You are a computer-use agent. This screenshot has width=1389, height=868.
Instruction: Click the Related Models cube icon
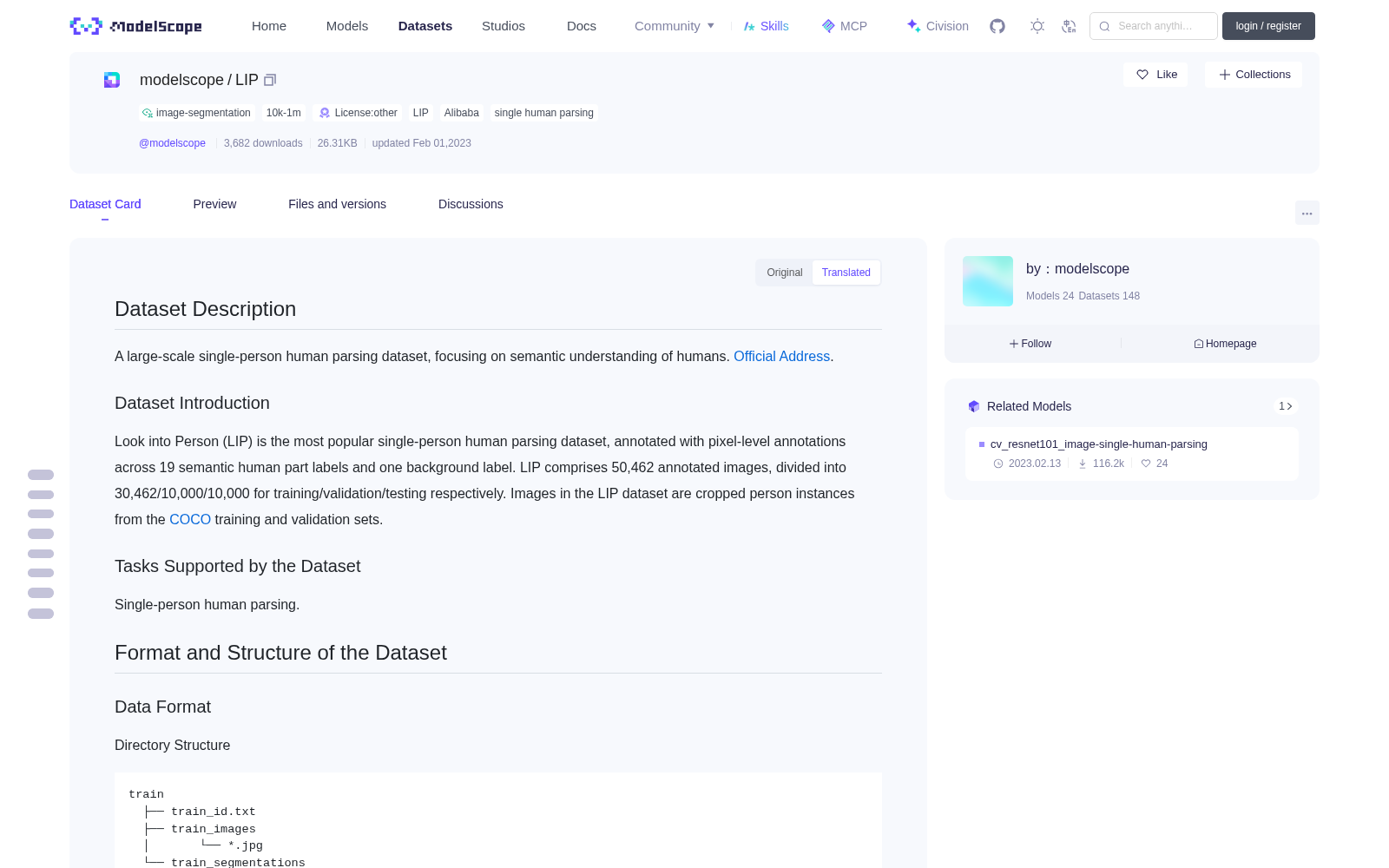(x=974, y=406)
